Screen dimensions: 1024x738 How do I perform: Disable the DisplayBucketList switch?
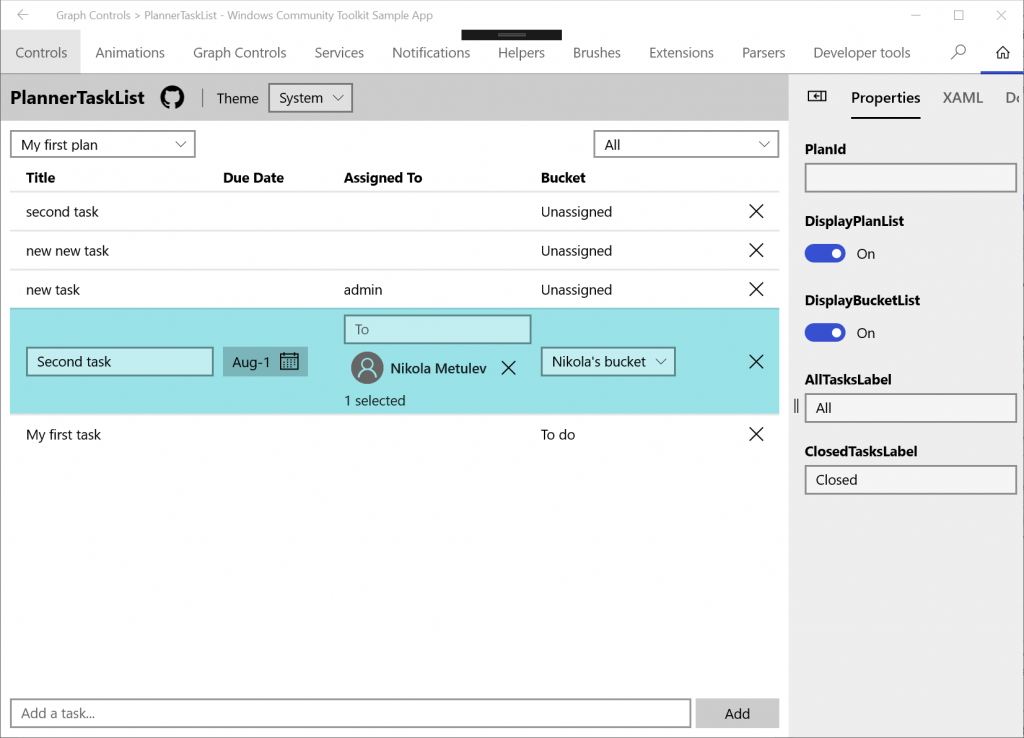pyautogui.click(x=824, y=332)
